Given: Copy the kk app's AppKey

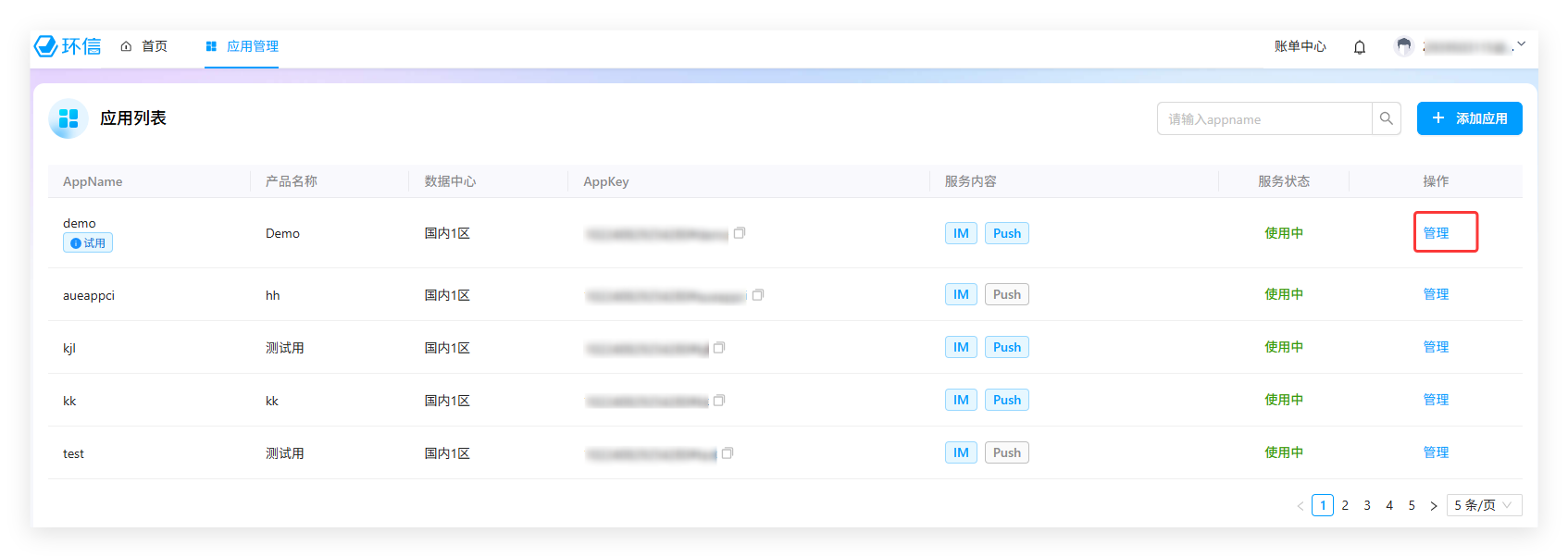Looking at the screenshot, I should pyautogui.click(x=719, y=401).
